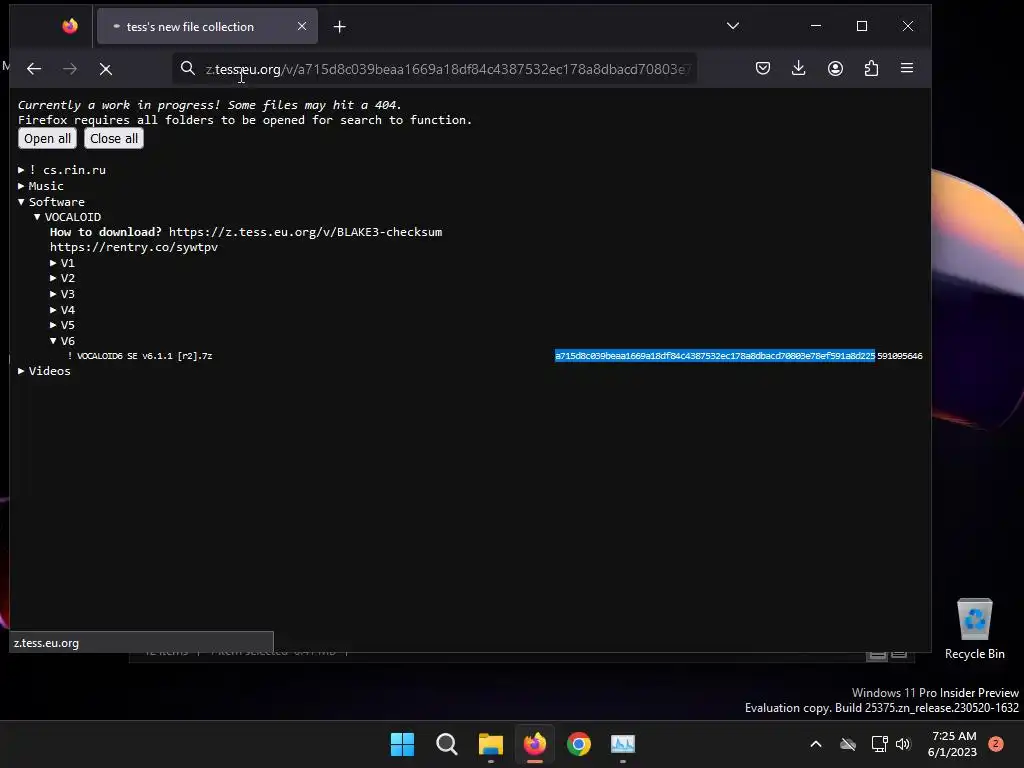Open the BLAKE3-checksum link

[306, 232]
